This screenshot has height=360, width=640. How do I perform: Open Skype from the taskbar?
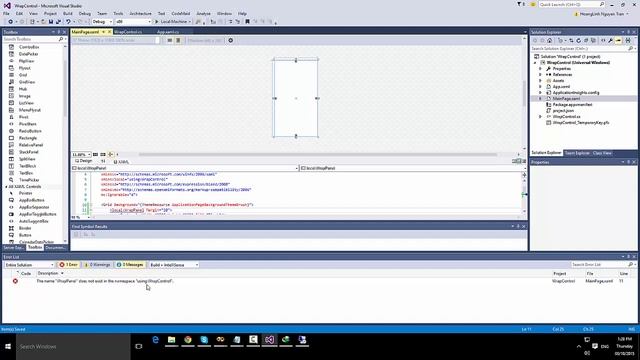[204, 340]
